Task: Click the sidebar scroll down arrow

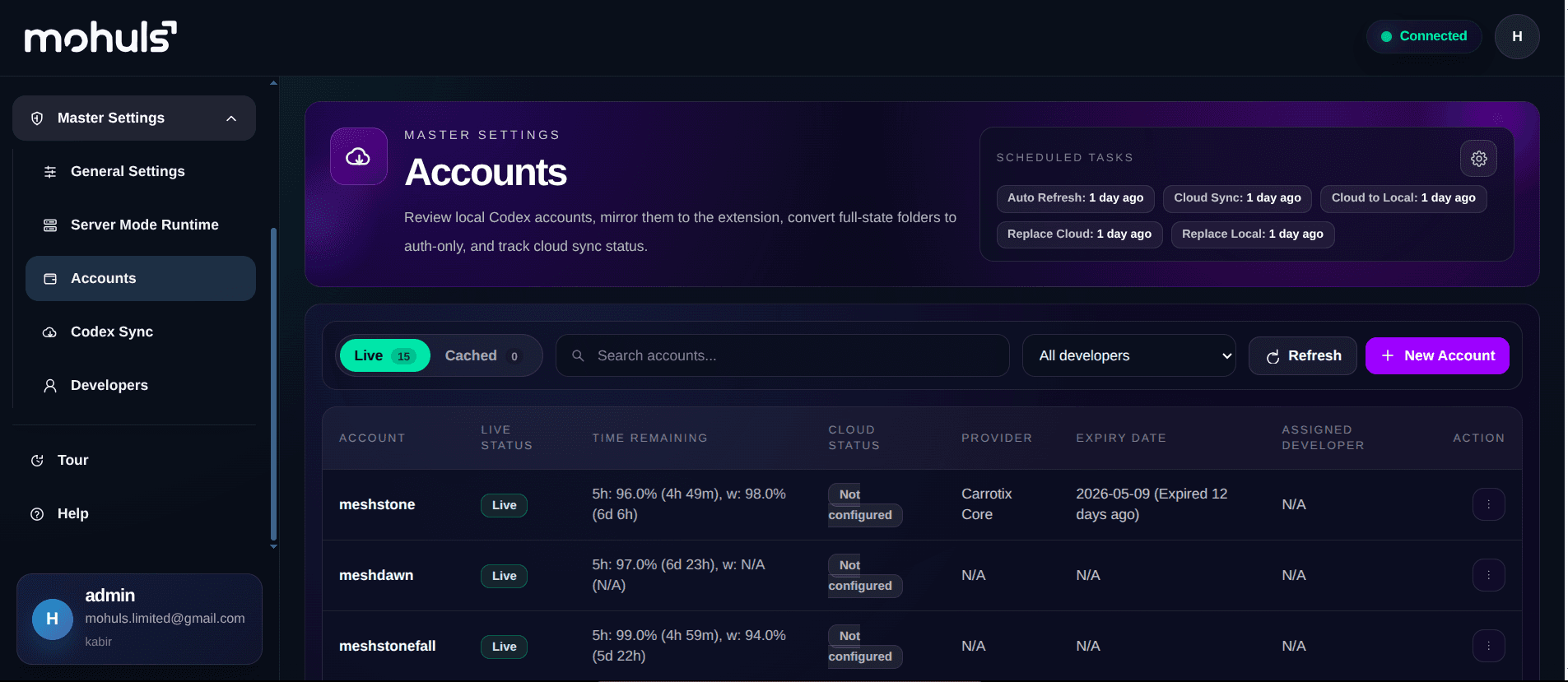Action: (x=273, y=546)
